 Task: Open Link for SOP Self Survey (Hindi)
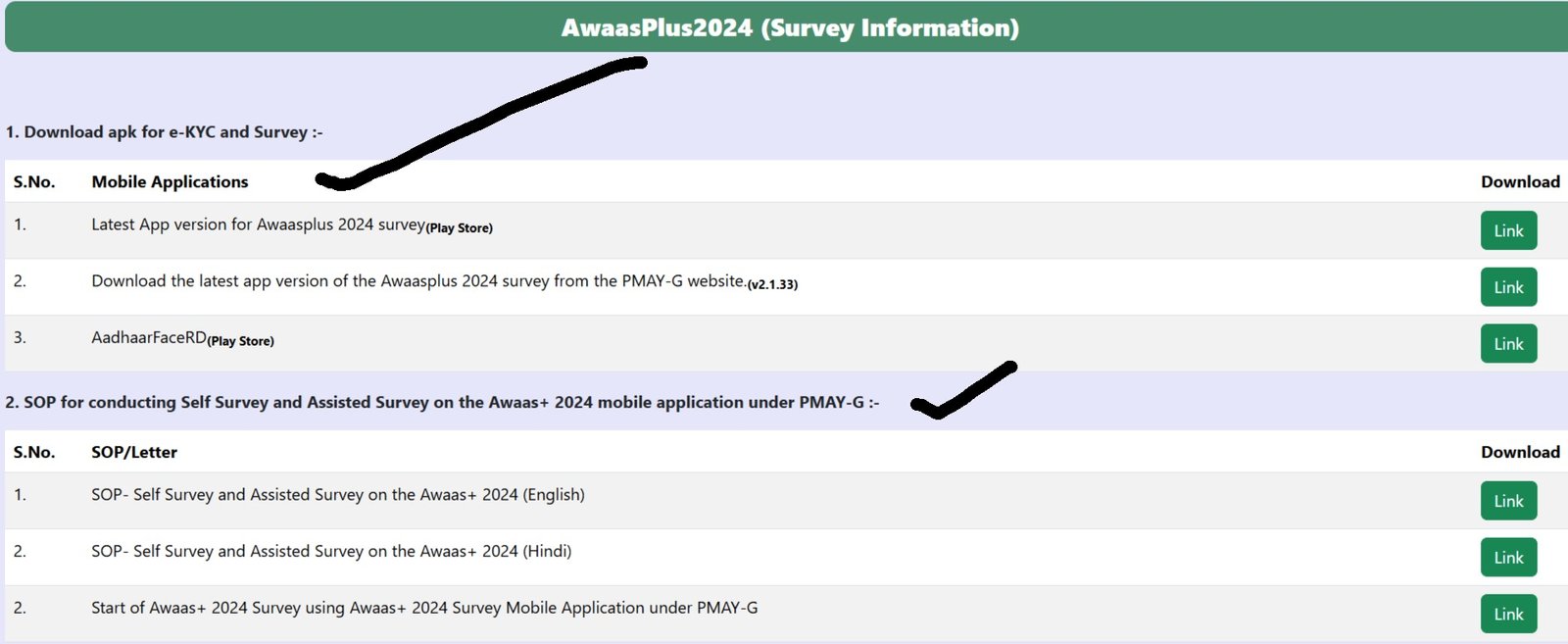pyautogui.click(x=1508, y=558)
